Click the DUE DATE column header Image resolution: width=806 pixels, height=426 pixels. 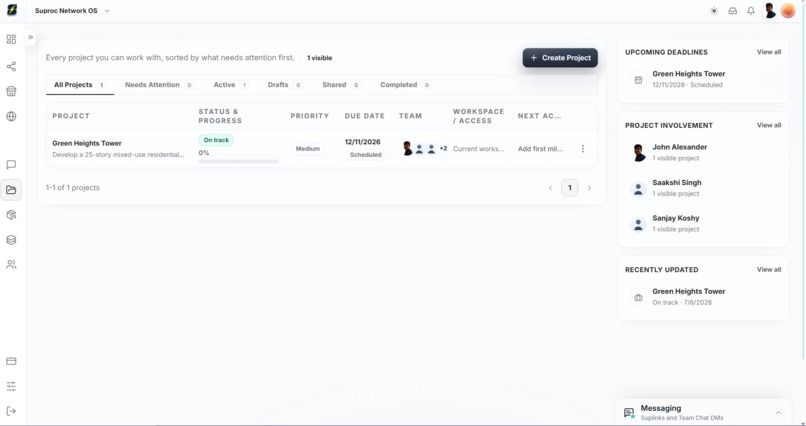364,116
